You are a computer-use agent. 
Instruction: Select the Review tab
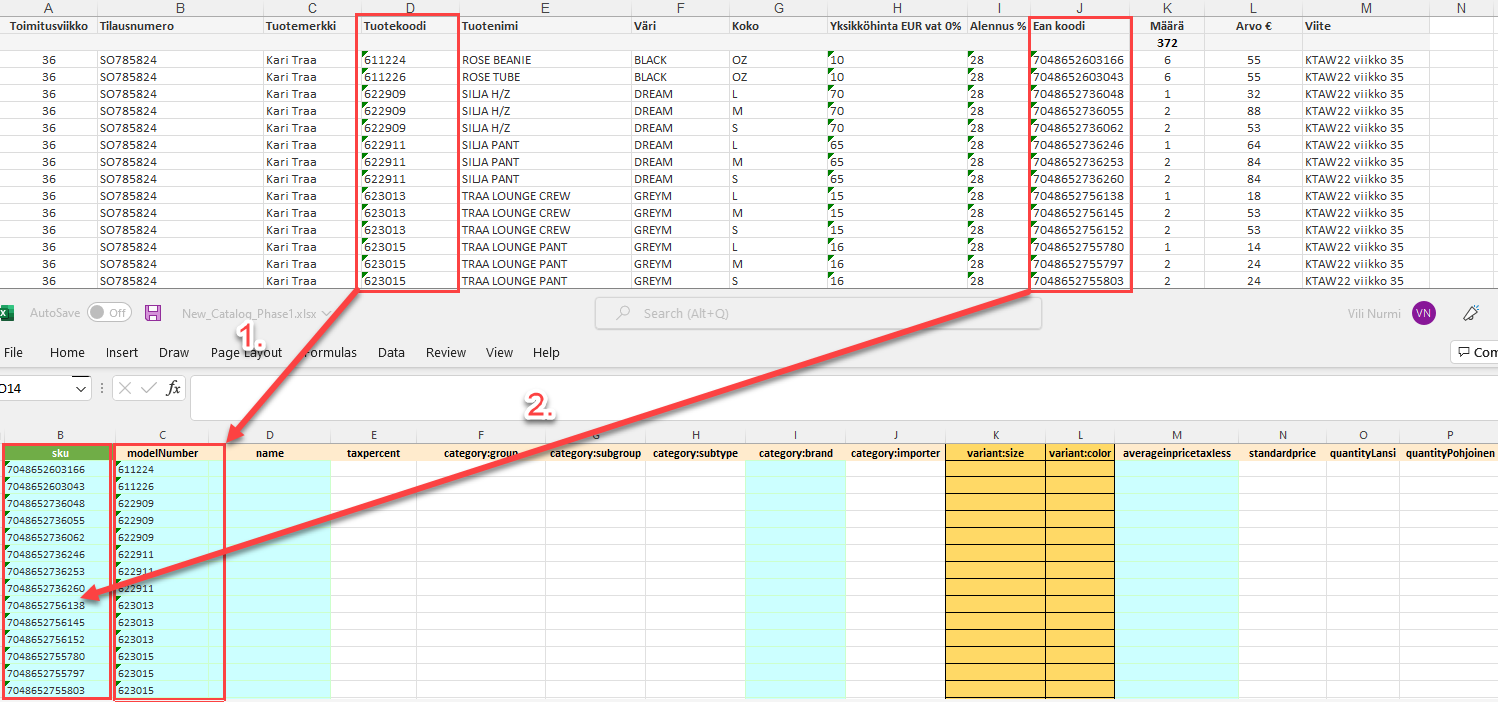pos(445,352)
